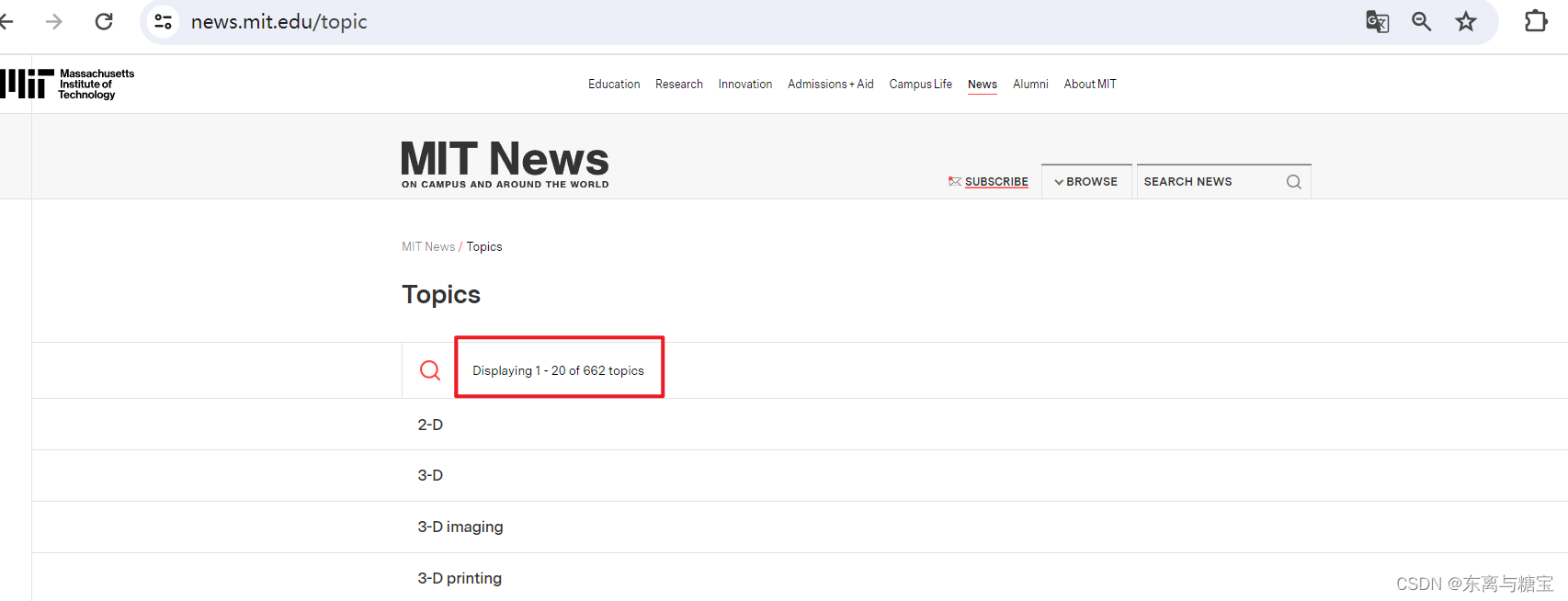Click the SUBSCRIBE link
The image size is (1568, 601).
[x=996, y=182]
